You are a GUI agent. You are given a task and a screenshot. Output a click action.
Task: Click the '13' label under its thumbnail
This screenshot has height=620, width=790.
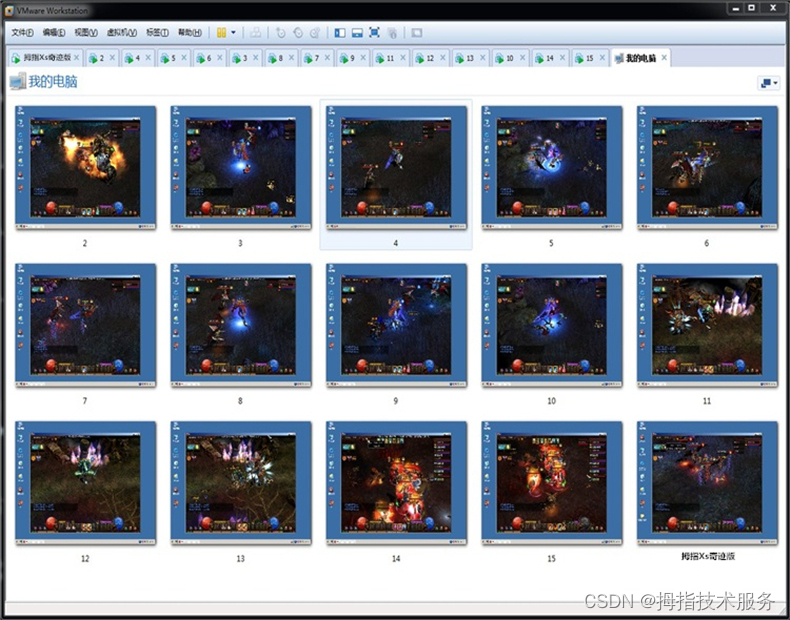(241, 559)
